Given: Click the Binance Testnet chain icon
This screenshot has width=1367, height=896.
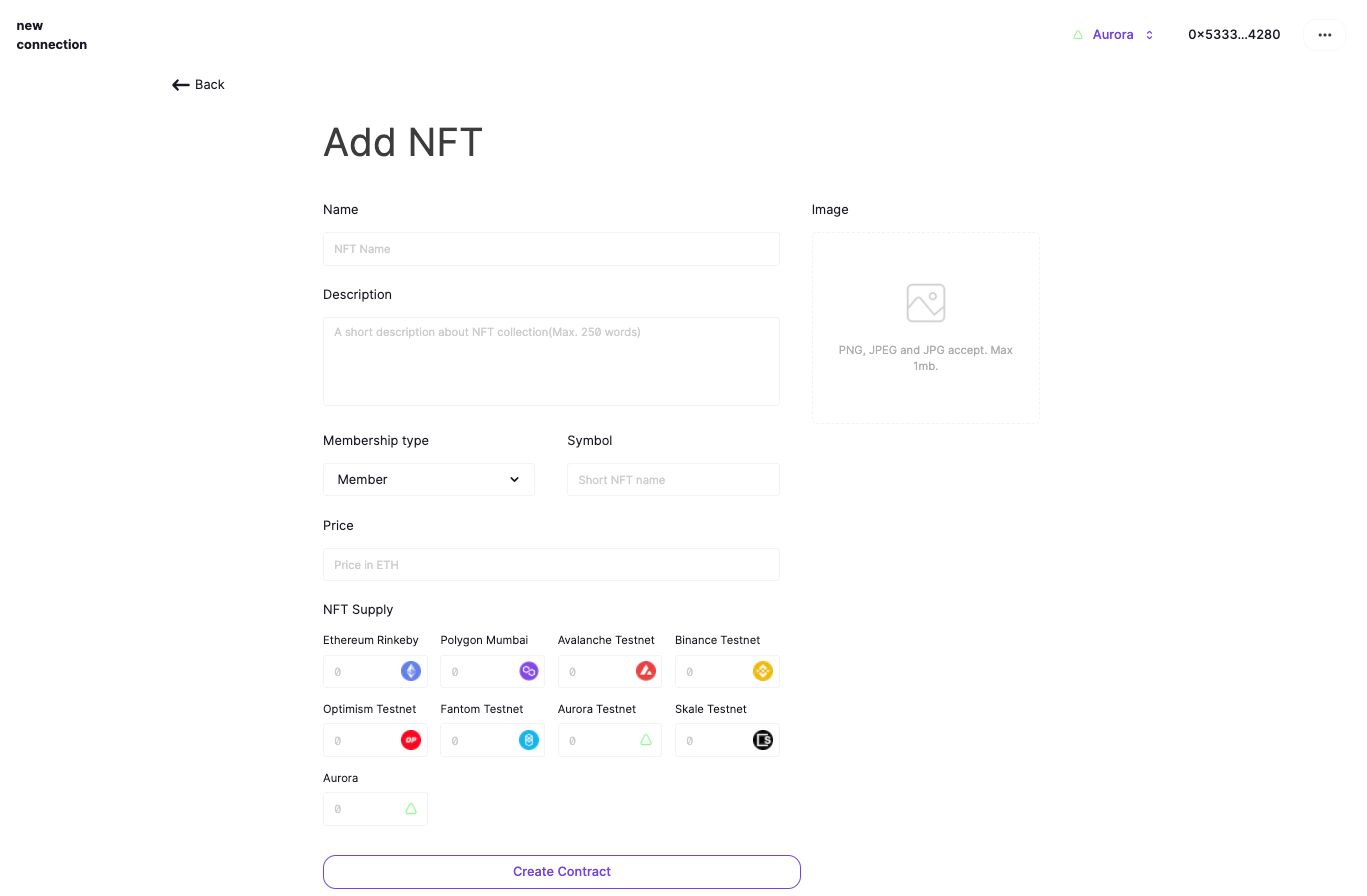Looking at the screenshot, I should (x=763, y=671).
